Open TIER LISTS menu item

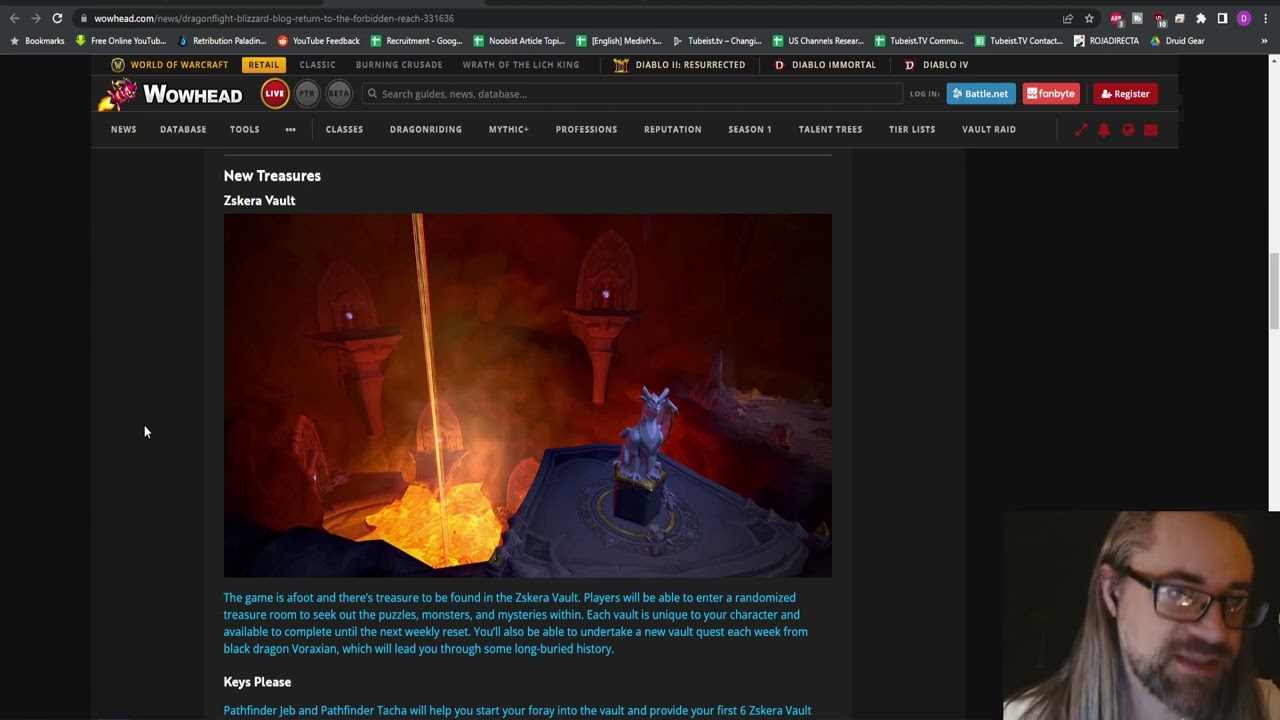pos(912,129)
